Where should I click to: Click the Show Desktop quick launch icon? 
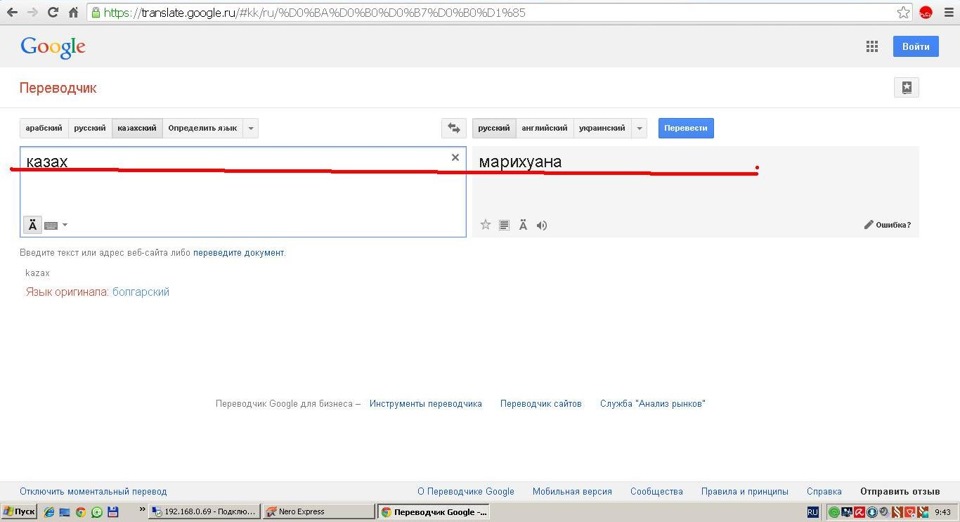click(x=64, y=512)
